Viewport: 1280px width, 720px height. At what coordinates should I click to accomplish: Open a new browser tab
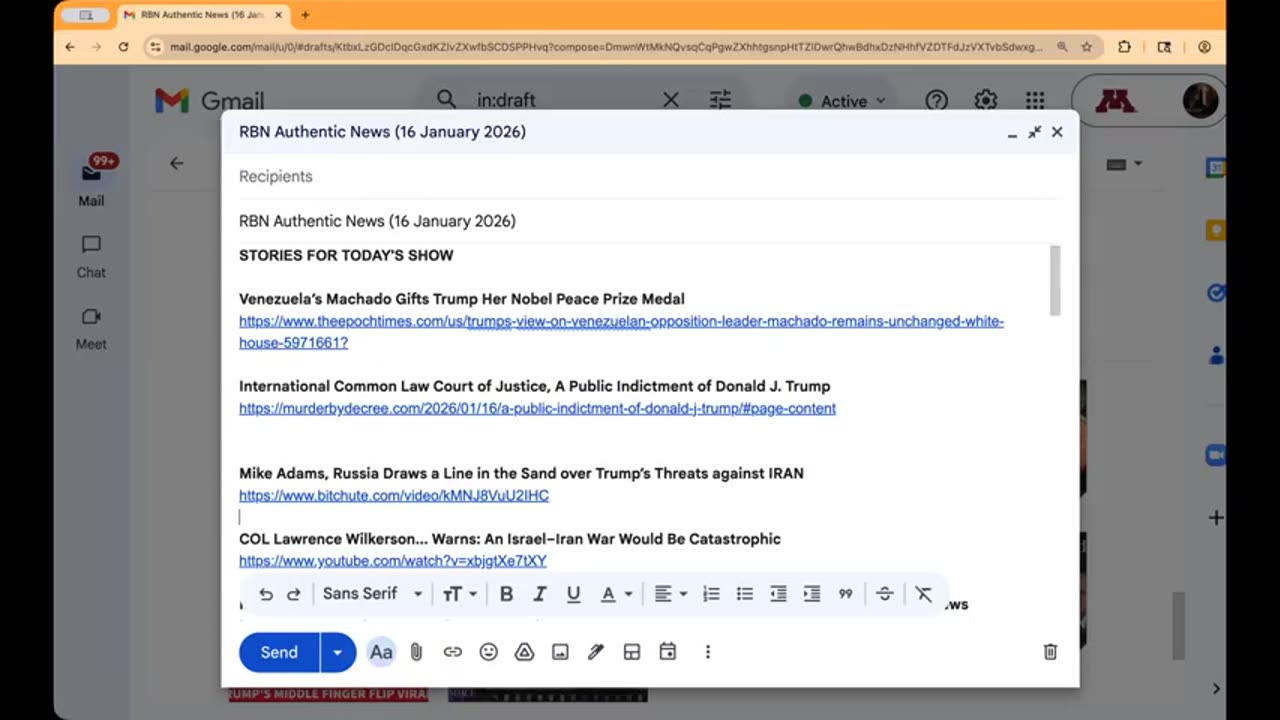[x=305, y=15]
